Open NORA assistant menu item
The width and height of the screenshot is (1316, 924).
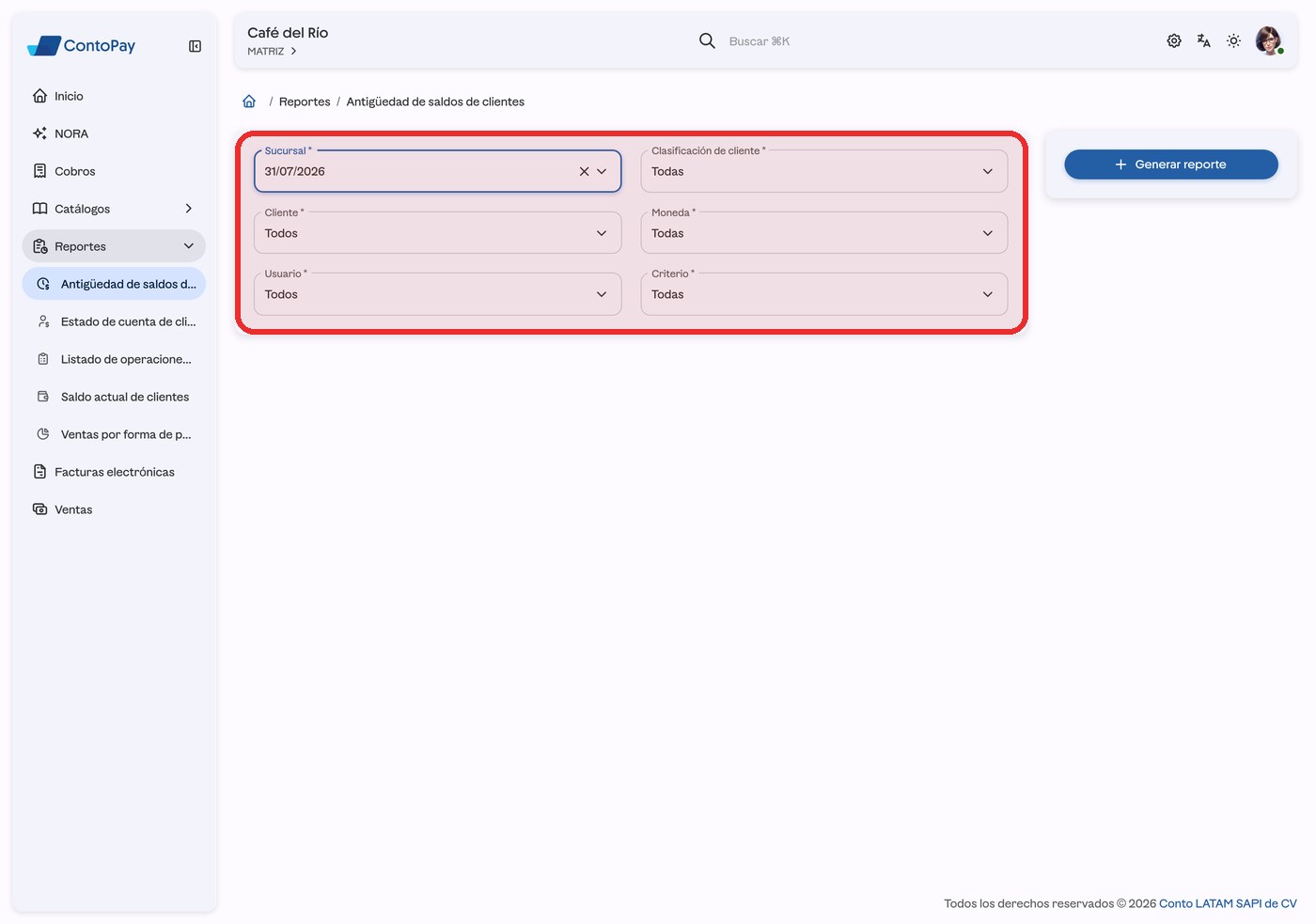(x=114, y=133)
